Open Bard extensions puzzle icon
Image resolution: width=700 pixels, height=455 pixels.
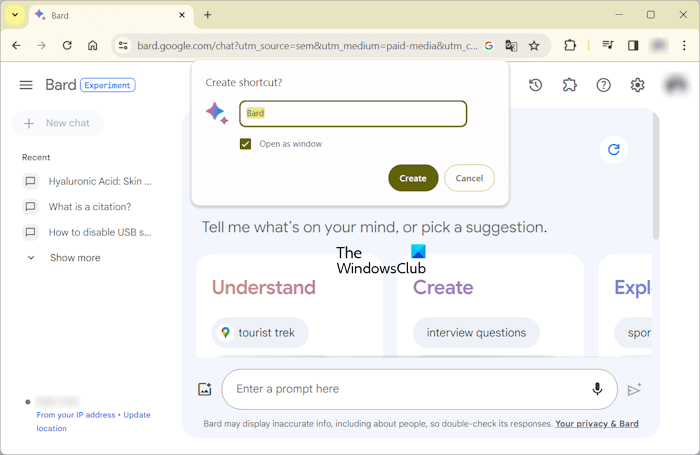point(570,85)
